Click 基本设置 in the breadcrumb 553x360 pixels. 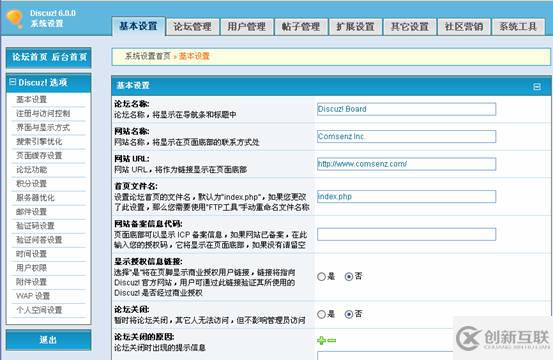coord(194,56)
